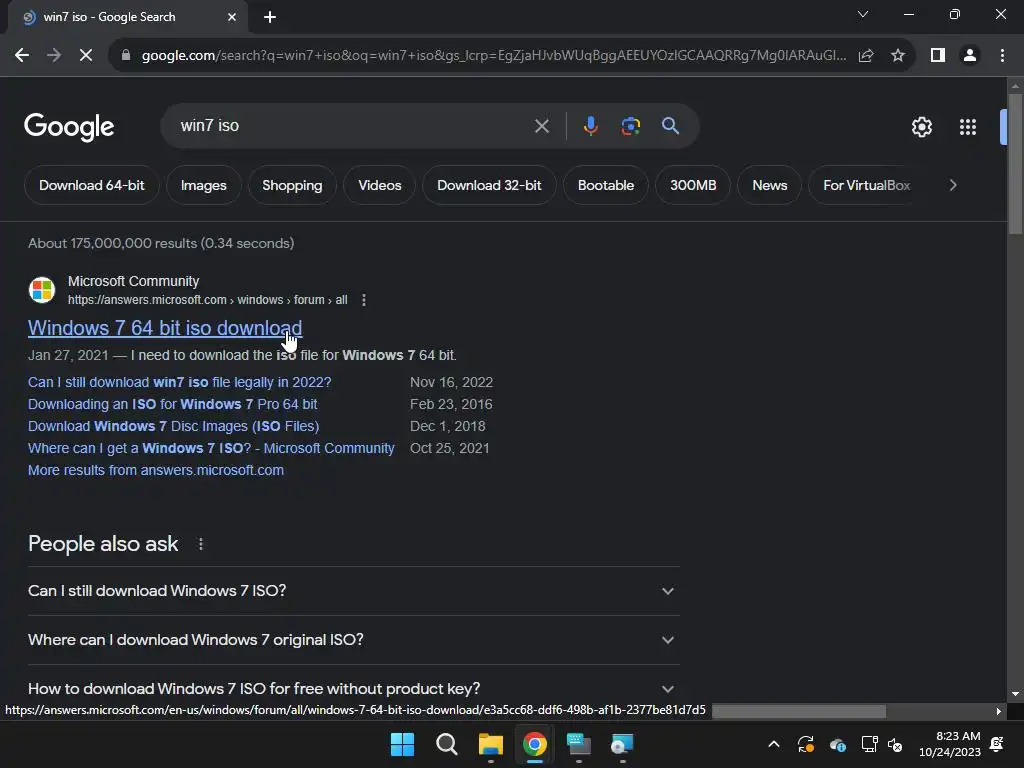Filter by Download 64-bit chip
Image resolution: width=1024 pixels, height=768 pixels.
tap(91, 185)
